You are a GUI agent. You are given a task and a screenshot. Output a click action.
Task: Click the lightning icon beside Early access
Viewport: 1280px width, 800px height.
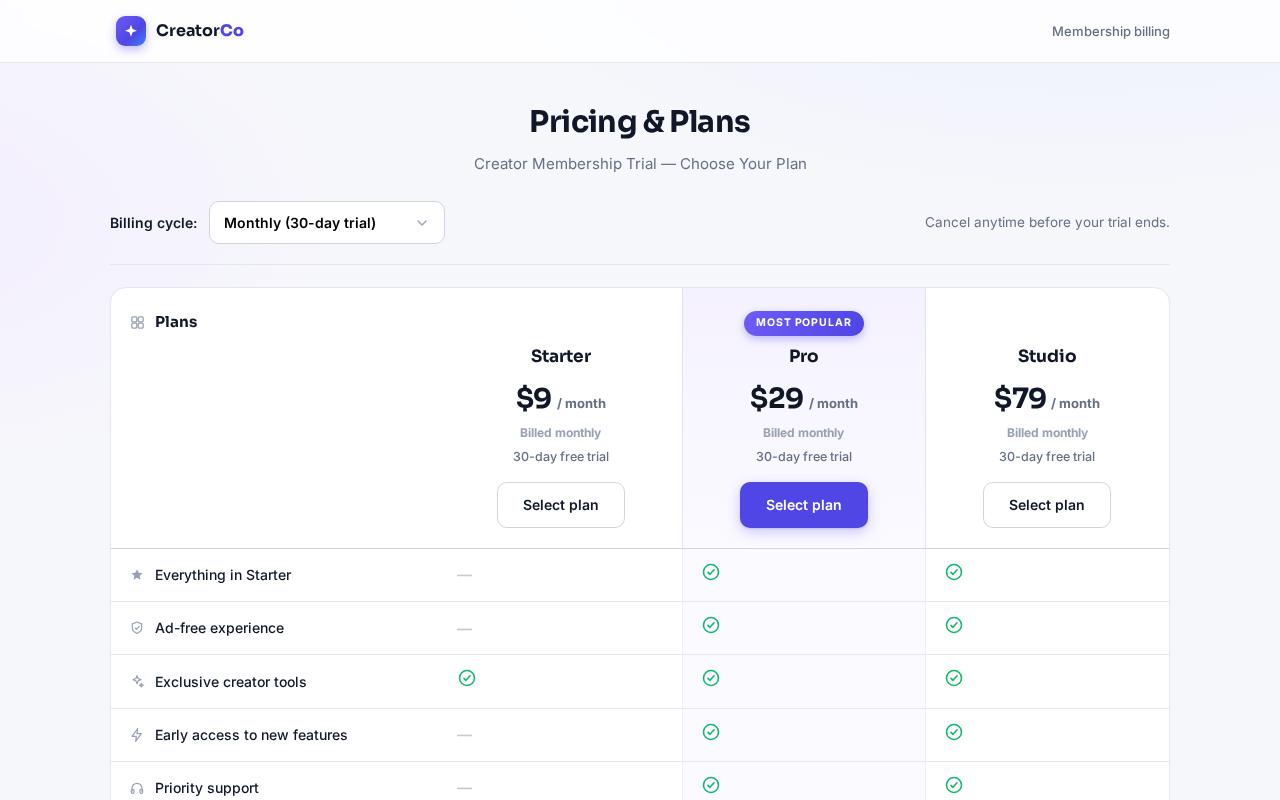click(x=137, y=735)
